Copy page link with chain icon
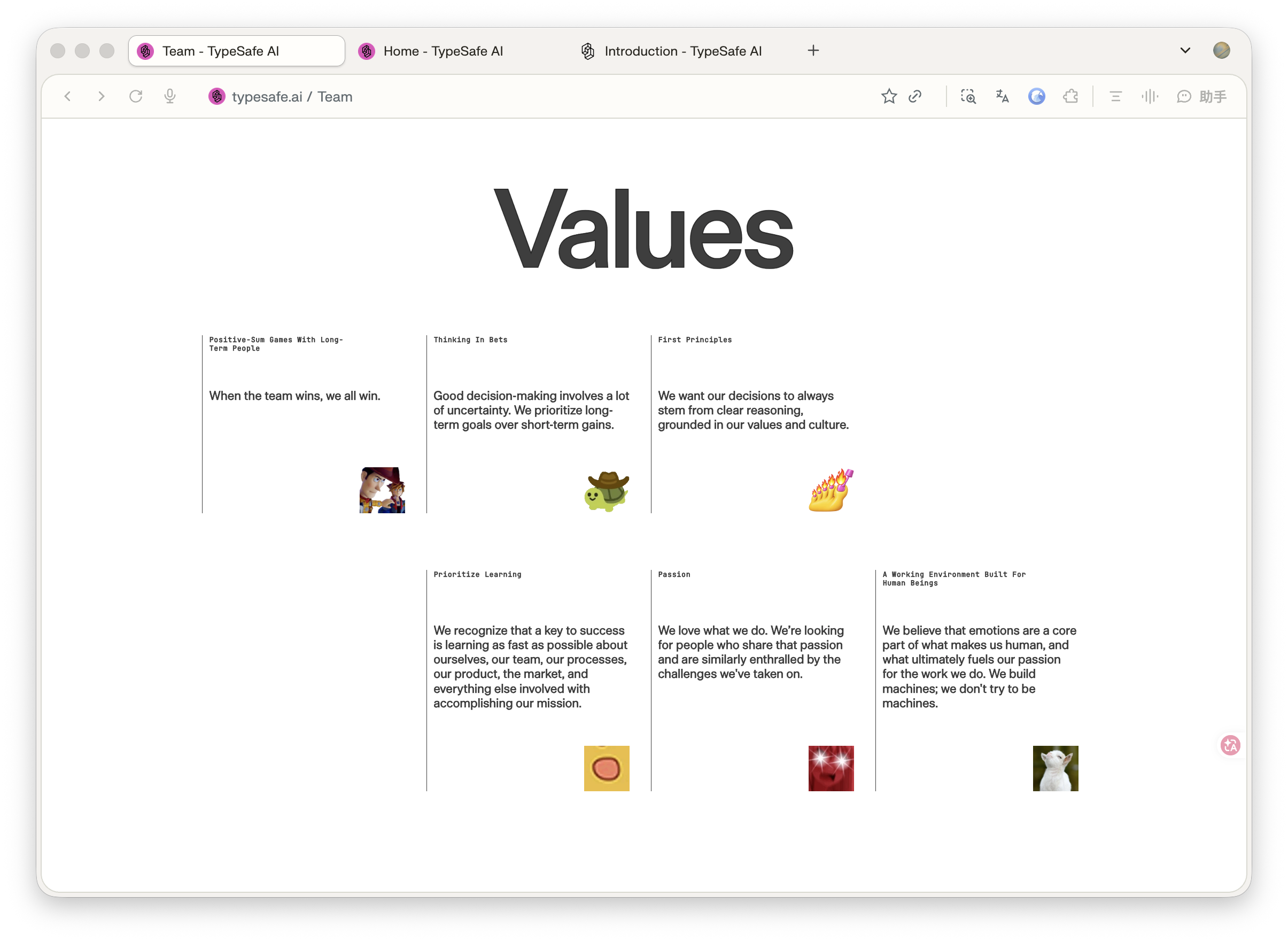This screenshot has height=942, width=1288. coord(915,96)
